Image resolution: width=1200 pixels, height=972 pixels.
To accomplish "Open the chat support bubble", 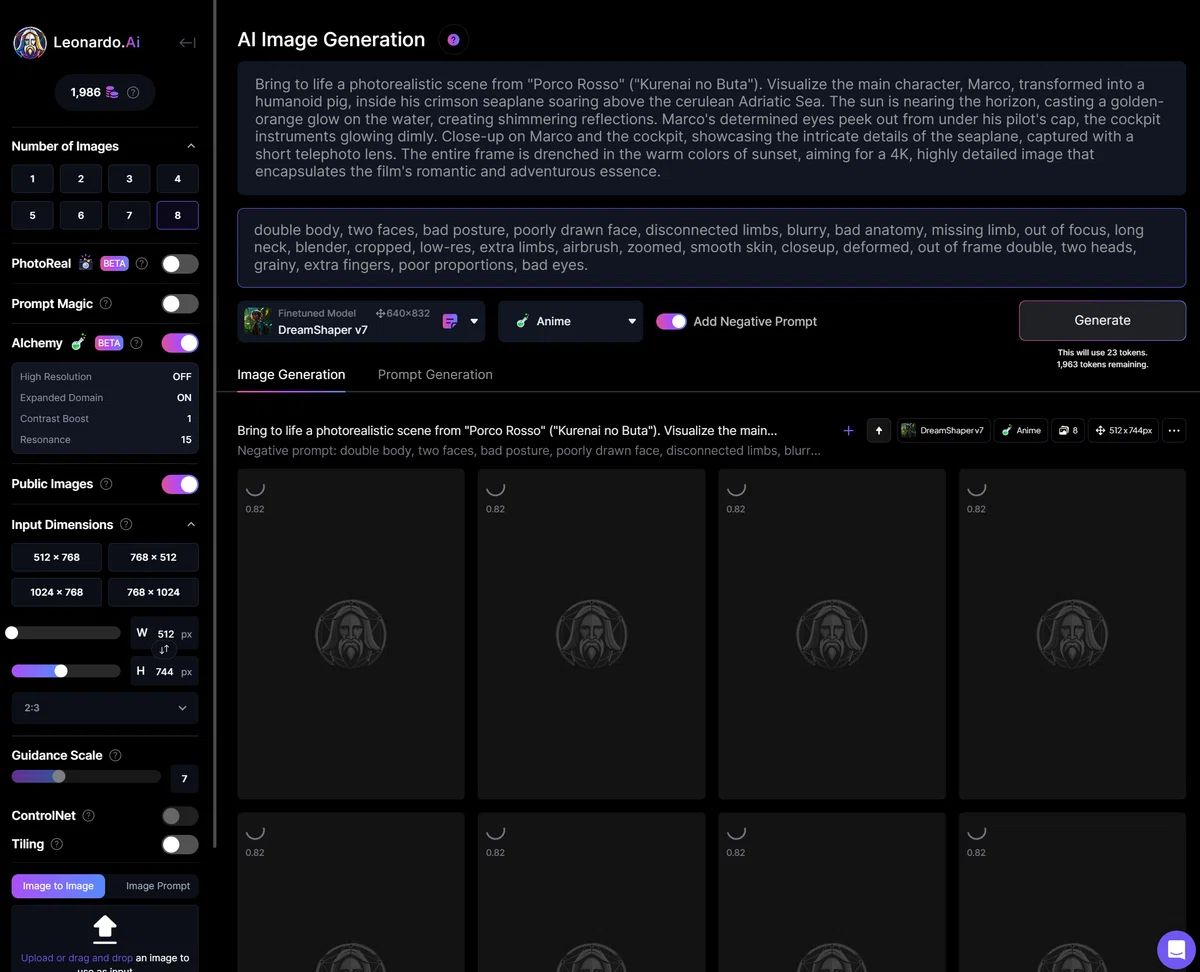I will (1176, 950).
